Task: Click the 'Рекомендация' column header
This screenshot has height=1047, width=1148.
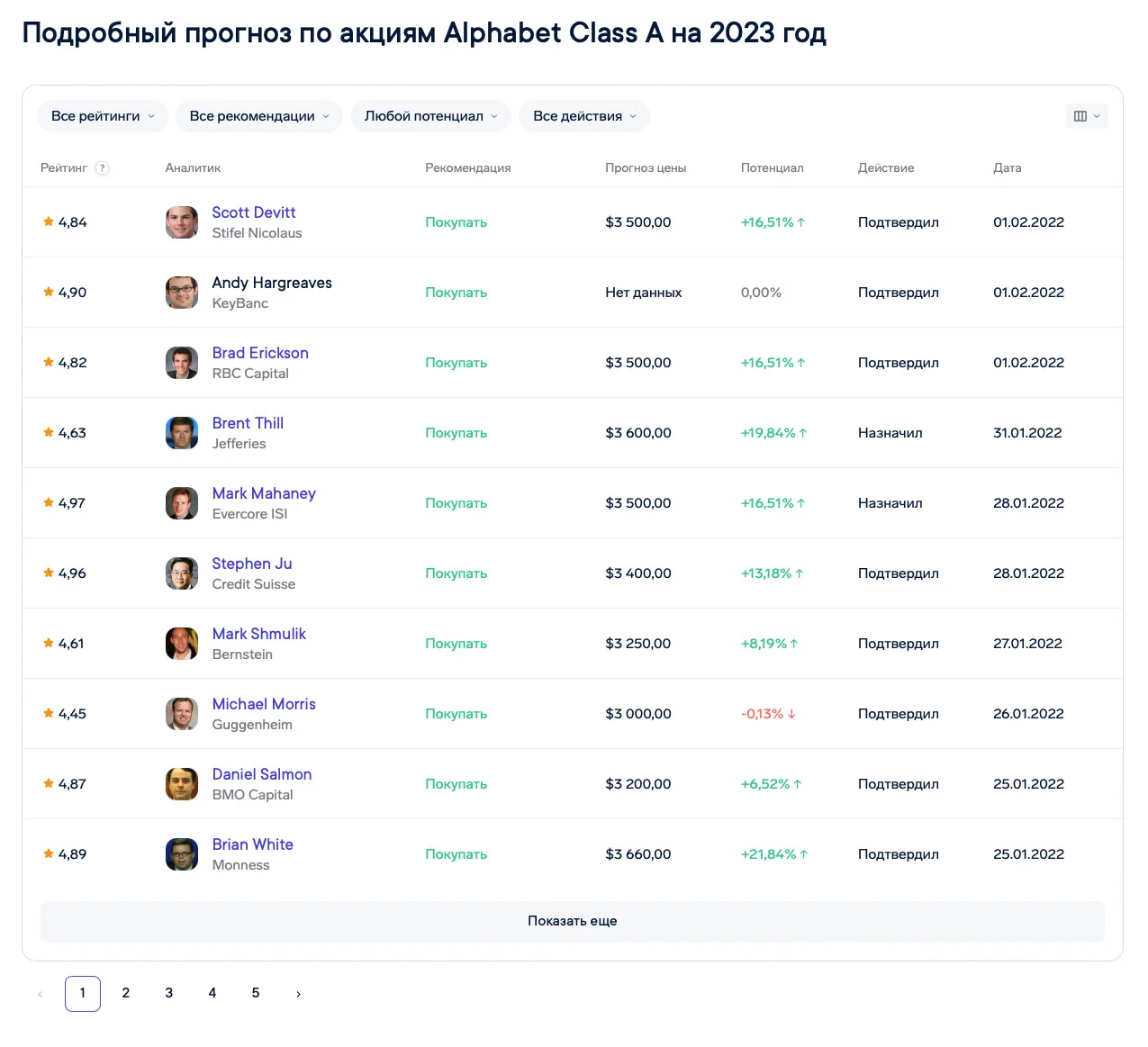Action: point(468,168)
